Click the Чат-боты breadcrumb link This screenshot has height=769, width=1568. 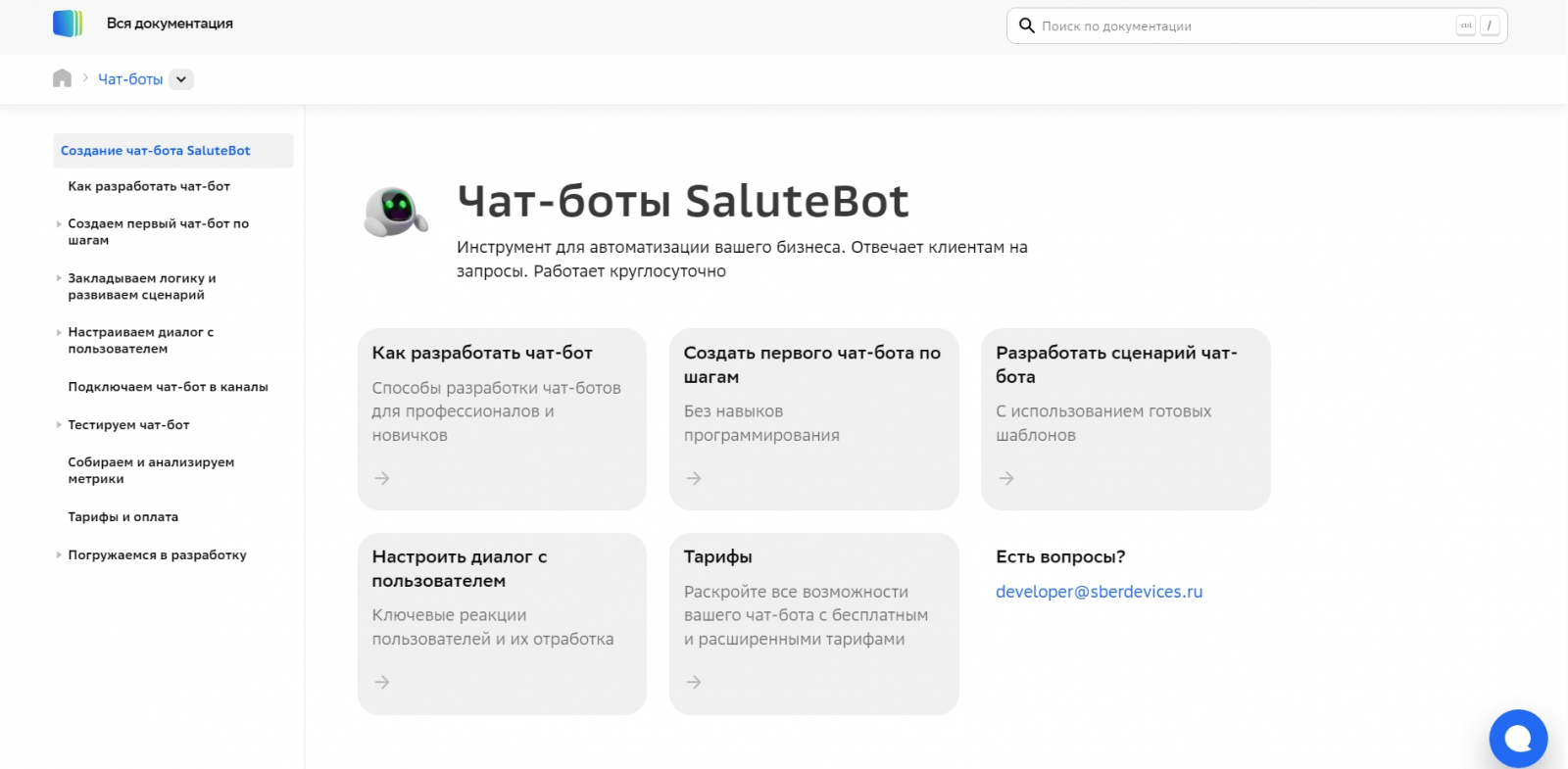(130, 79)
